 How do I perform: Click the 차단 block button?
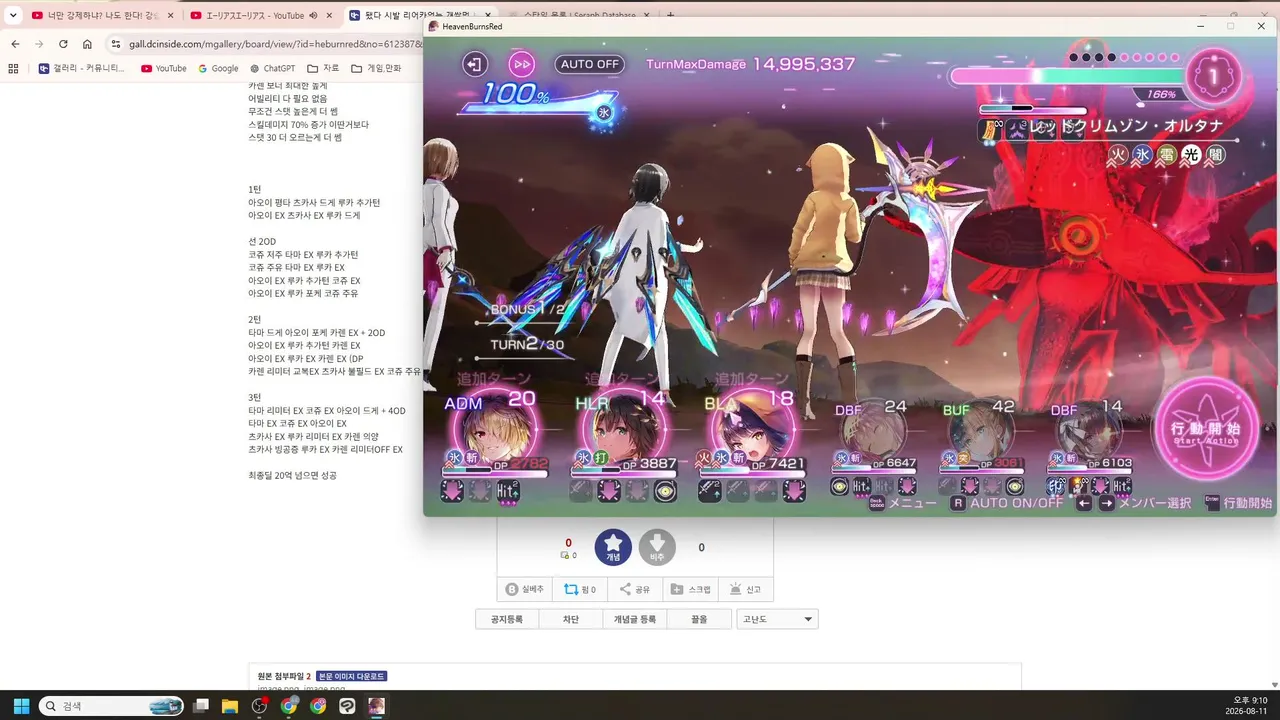tap(571, 619)
